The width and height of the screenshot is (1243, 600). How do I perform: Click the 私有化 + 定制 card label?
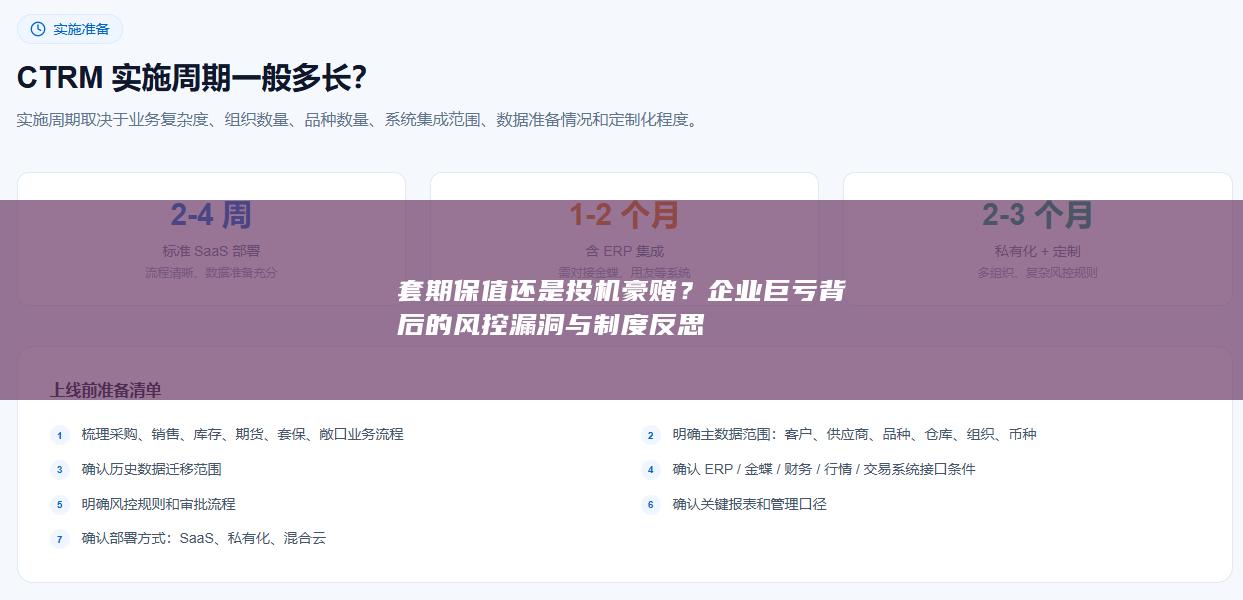click(x=1037, y=251)
